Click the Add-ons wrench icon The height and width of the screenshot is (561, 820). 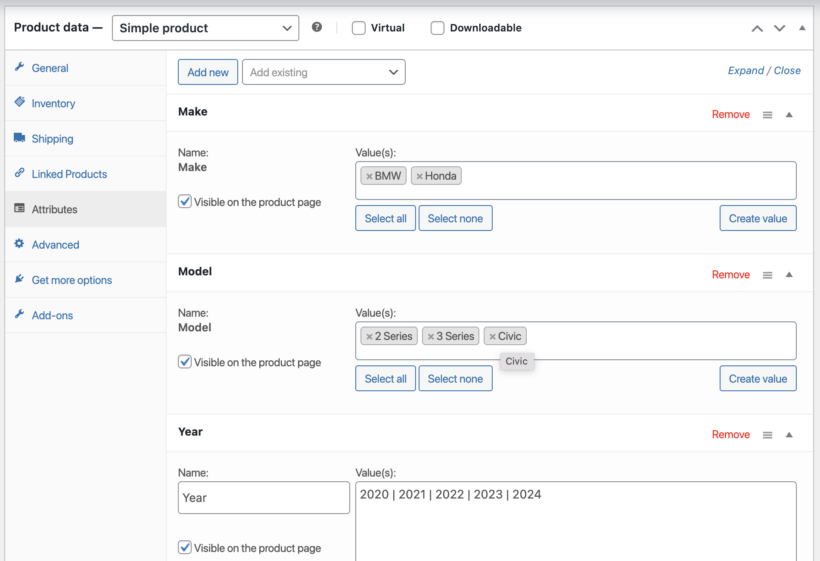click(x=19, y=314)
